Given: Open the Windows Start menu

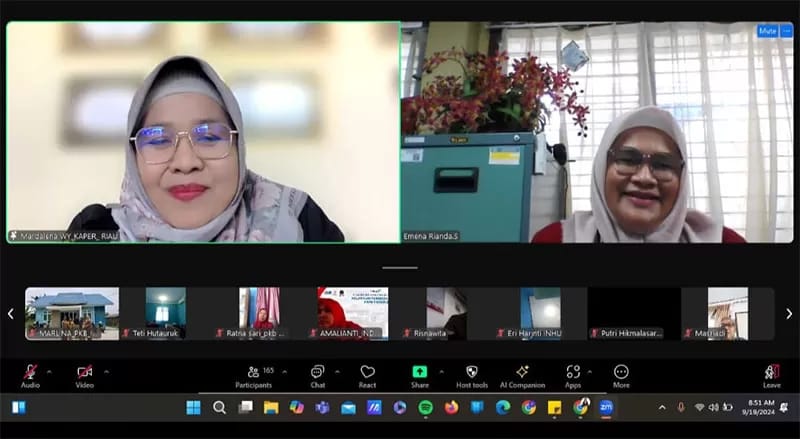Looking at the screenshot, I should tap(193, 407).
